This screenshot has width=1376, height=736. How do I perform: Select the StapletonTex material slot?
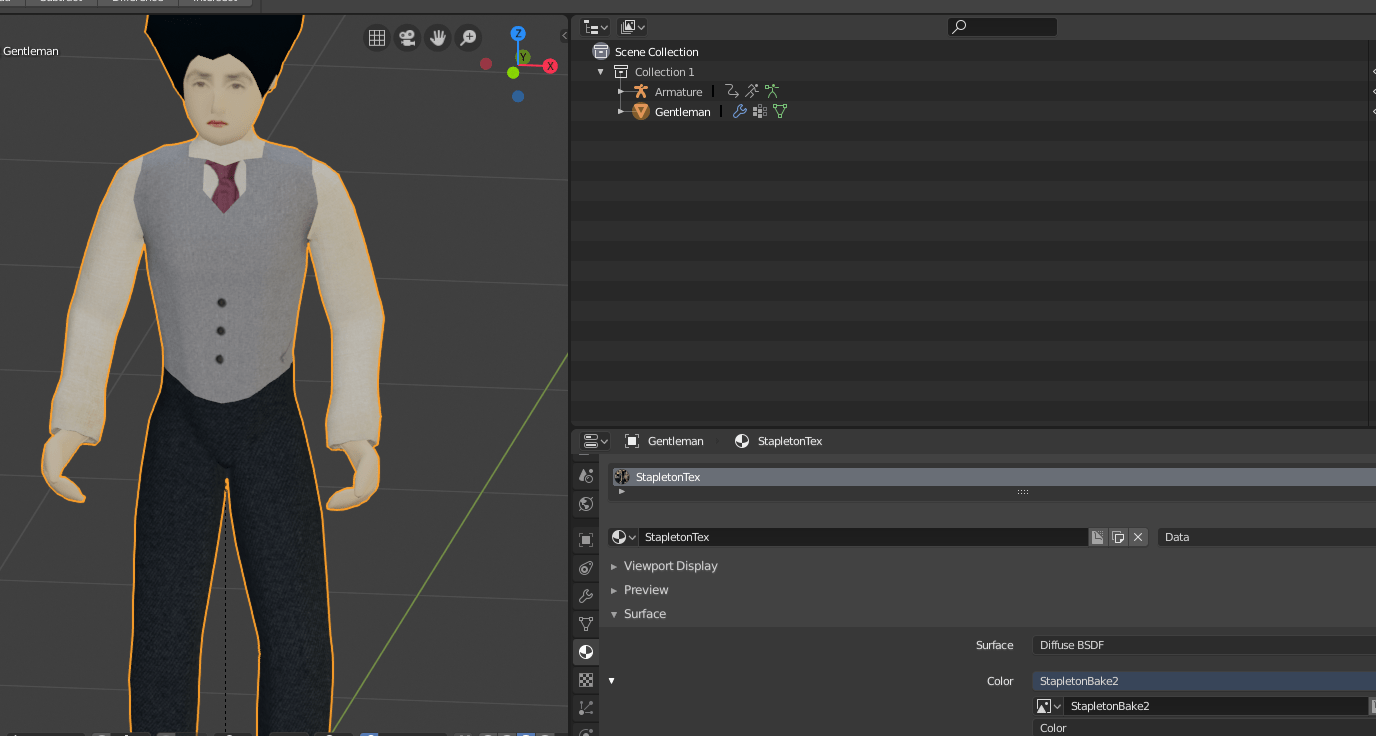[992, 477]
